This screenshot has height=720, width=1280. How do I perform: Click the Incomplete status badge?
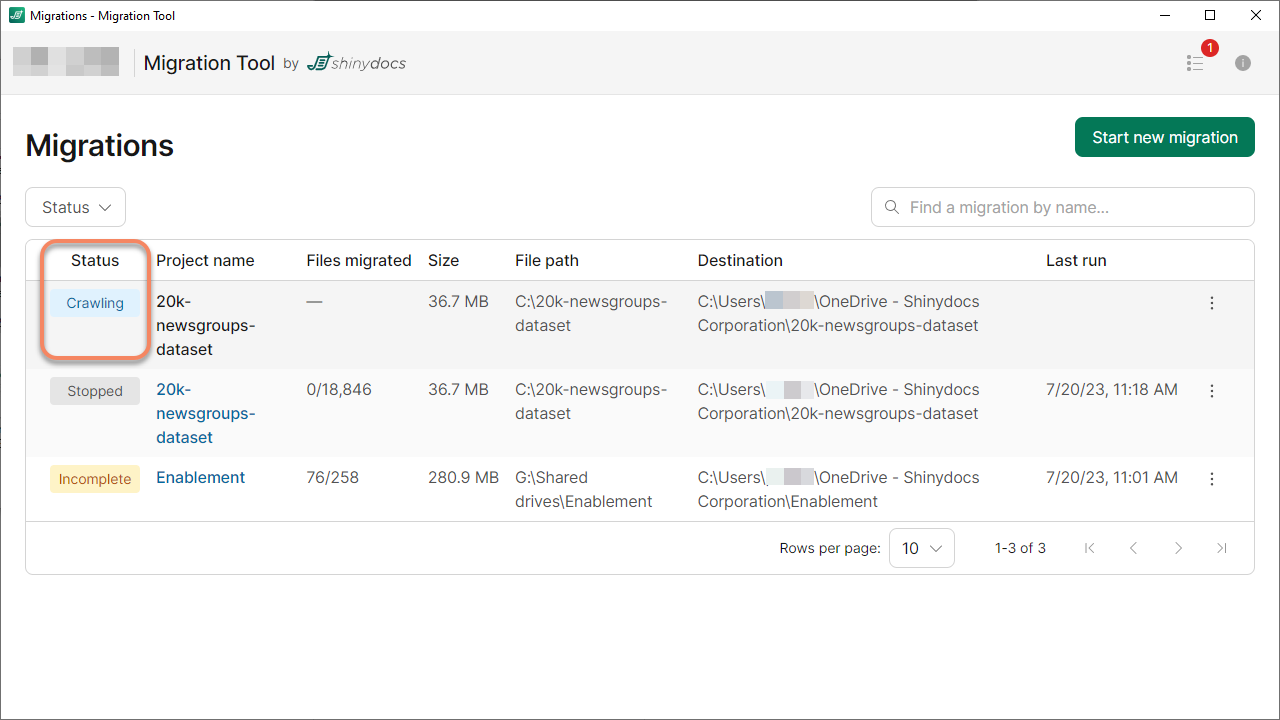point(95,479)
